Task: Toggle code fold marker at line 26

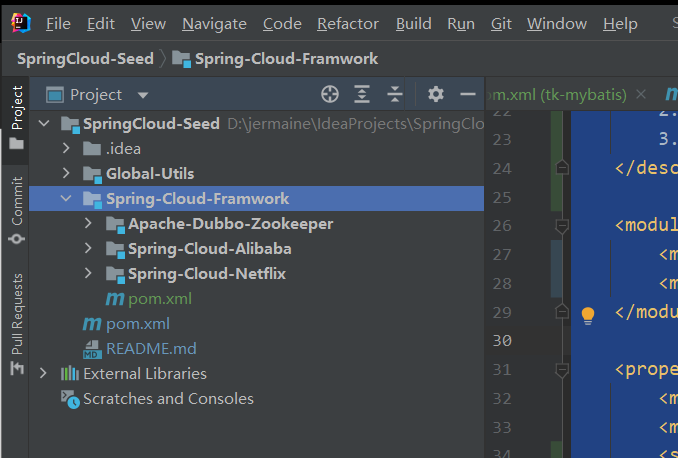Action: click(562, 225)
